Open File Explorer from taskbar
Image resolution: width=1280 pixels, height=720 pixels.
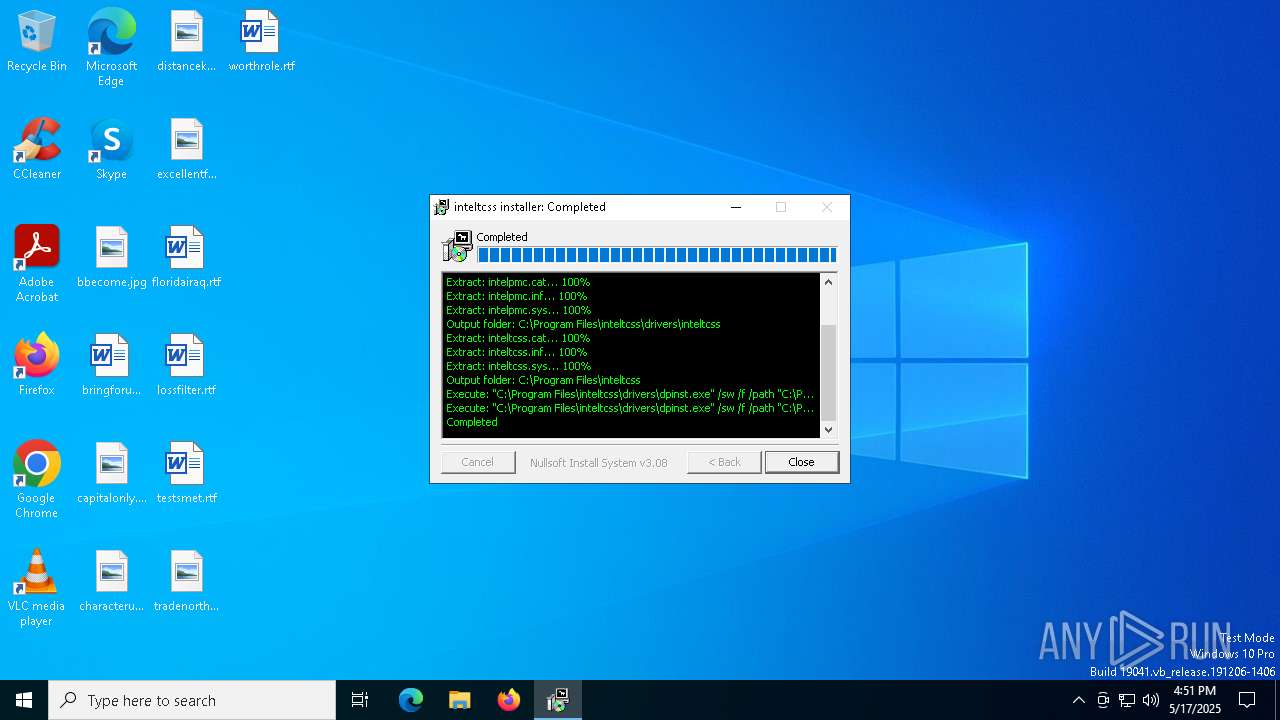click(x=459, y=700)
